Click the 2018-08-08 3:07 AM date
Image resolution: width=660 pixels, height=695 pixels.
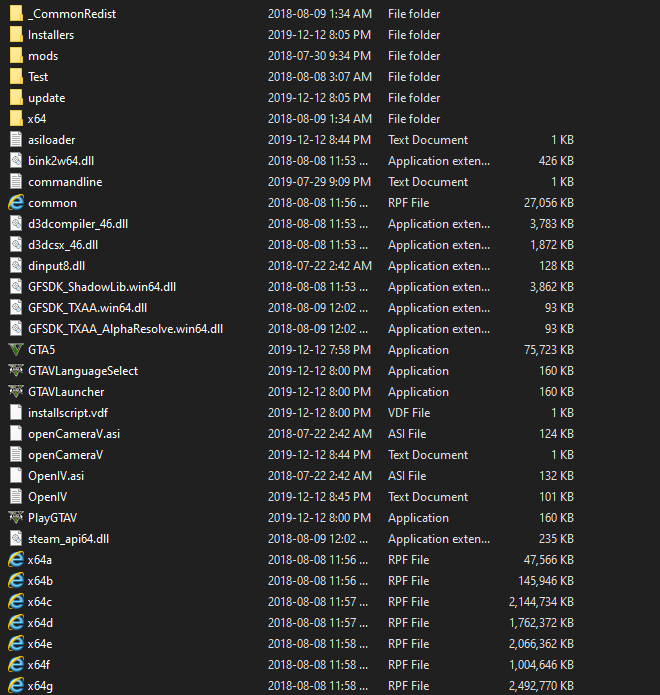(320, 77)
